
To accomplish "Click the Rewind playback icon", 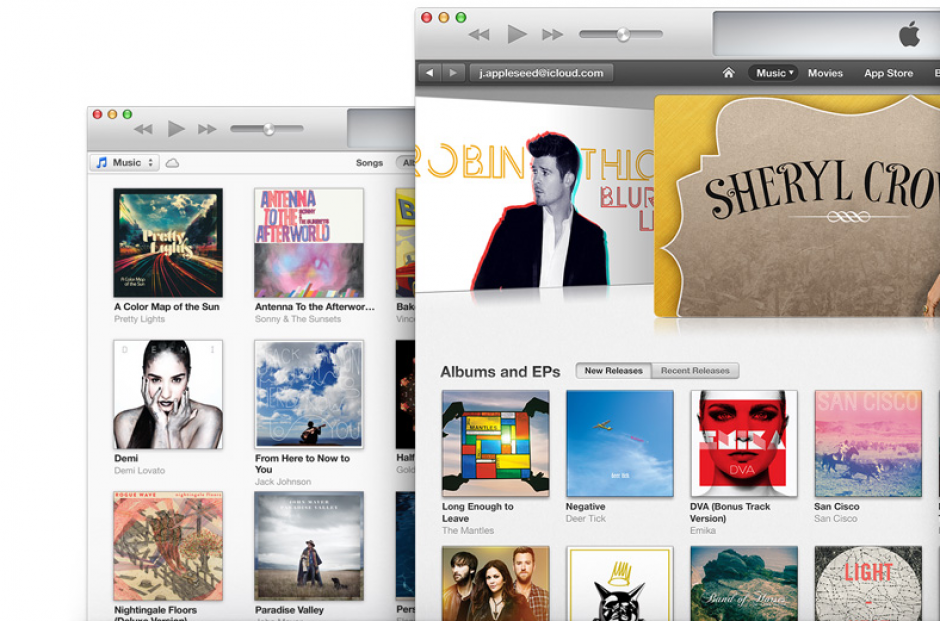I will (x=478, y=32).
